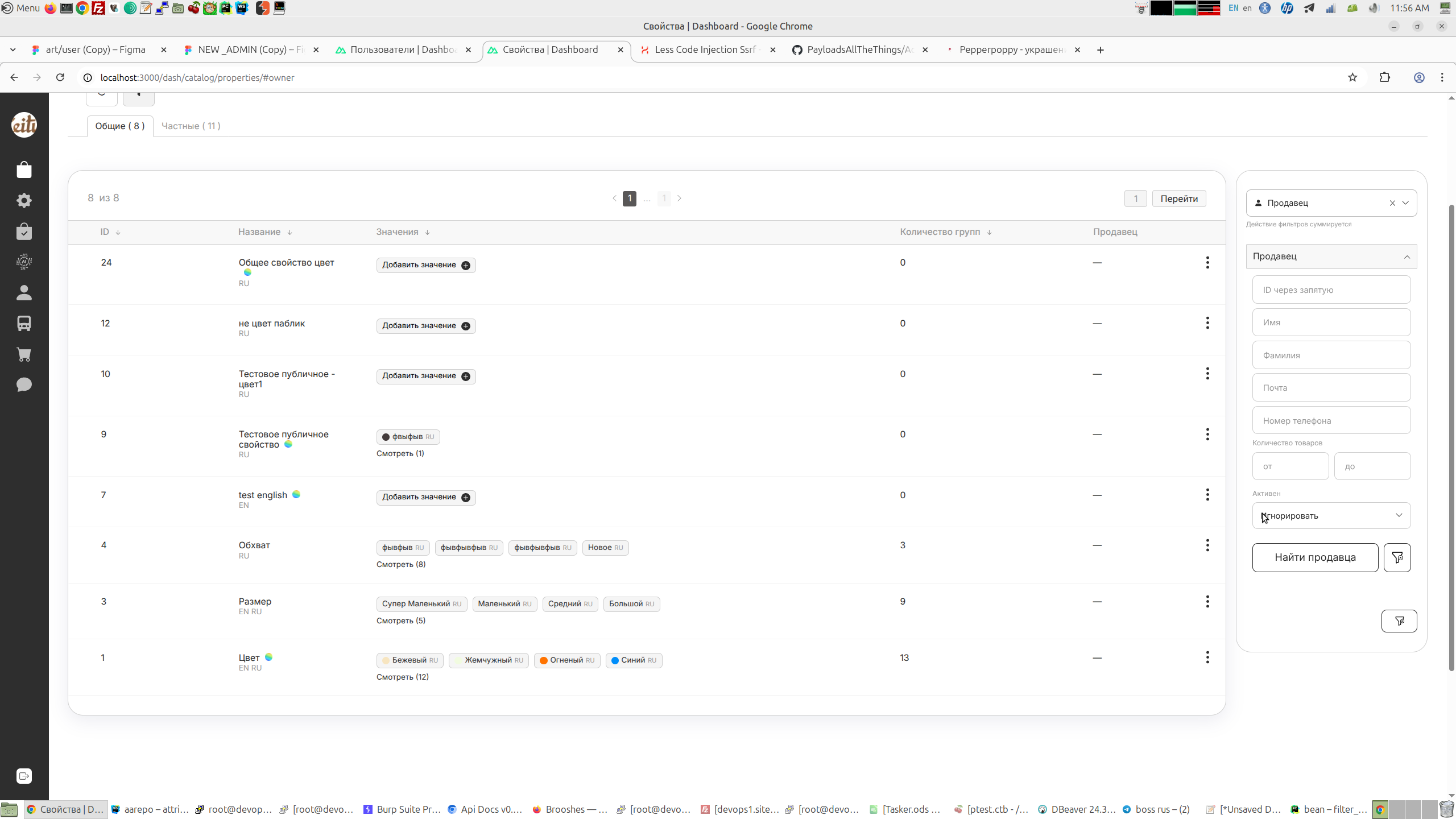
Task: Collapse the Продавец filter section
Action: [1407, 257]
